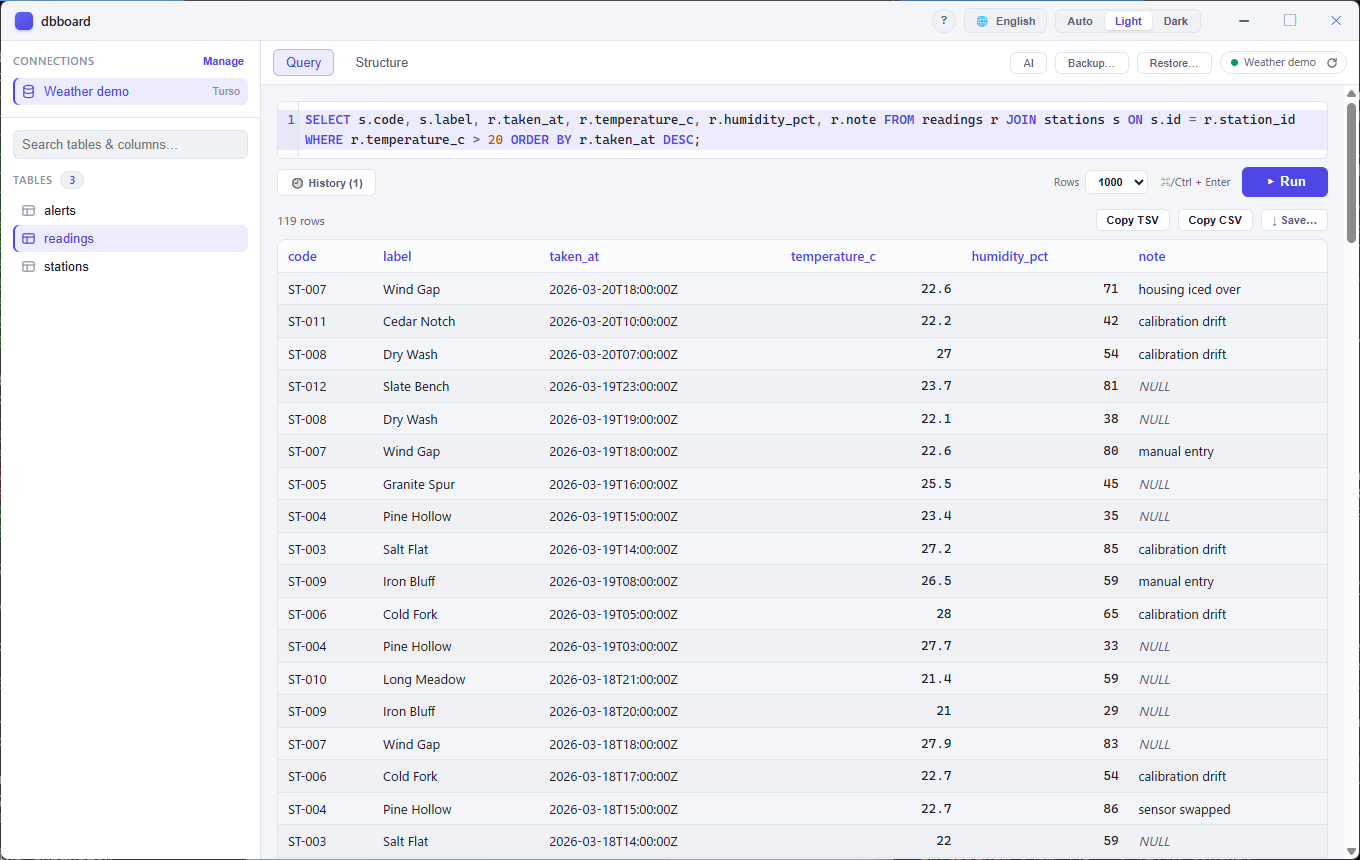1360x860 pixels.
Task: Copy results as CSV
Action: point(1215,220)
